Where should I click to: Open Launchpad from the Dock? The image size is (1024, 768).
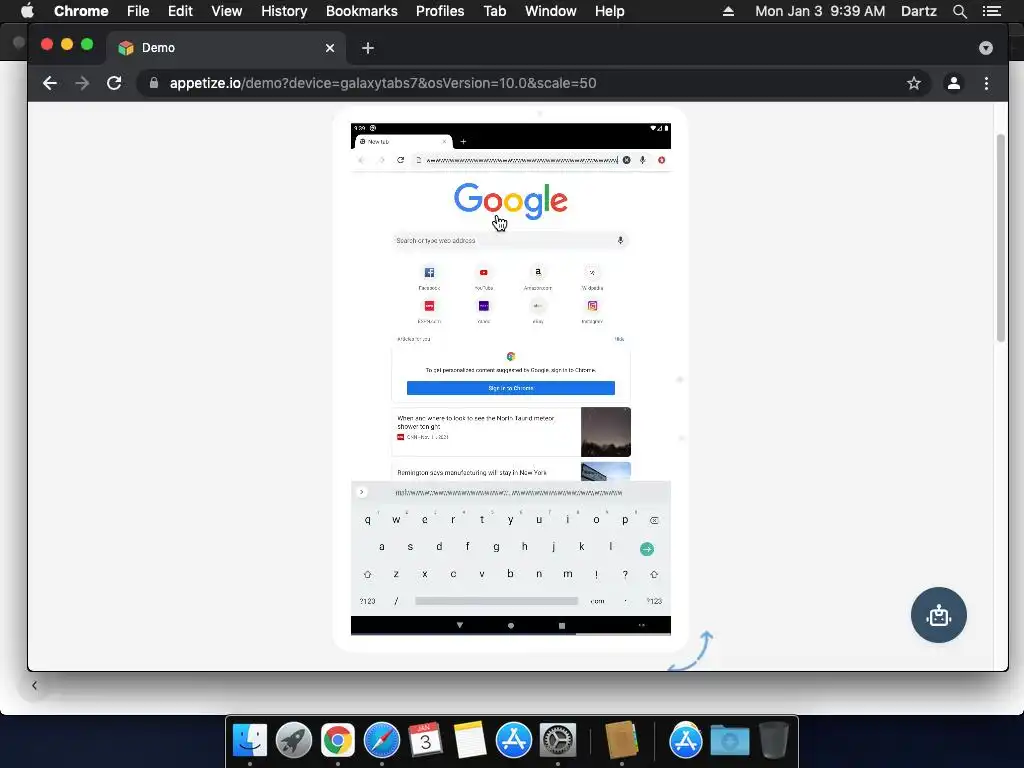pyautogui.click(x=293, y=740)
